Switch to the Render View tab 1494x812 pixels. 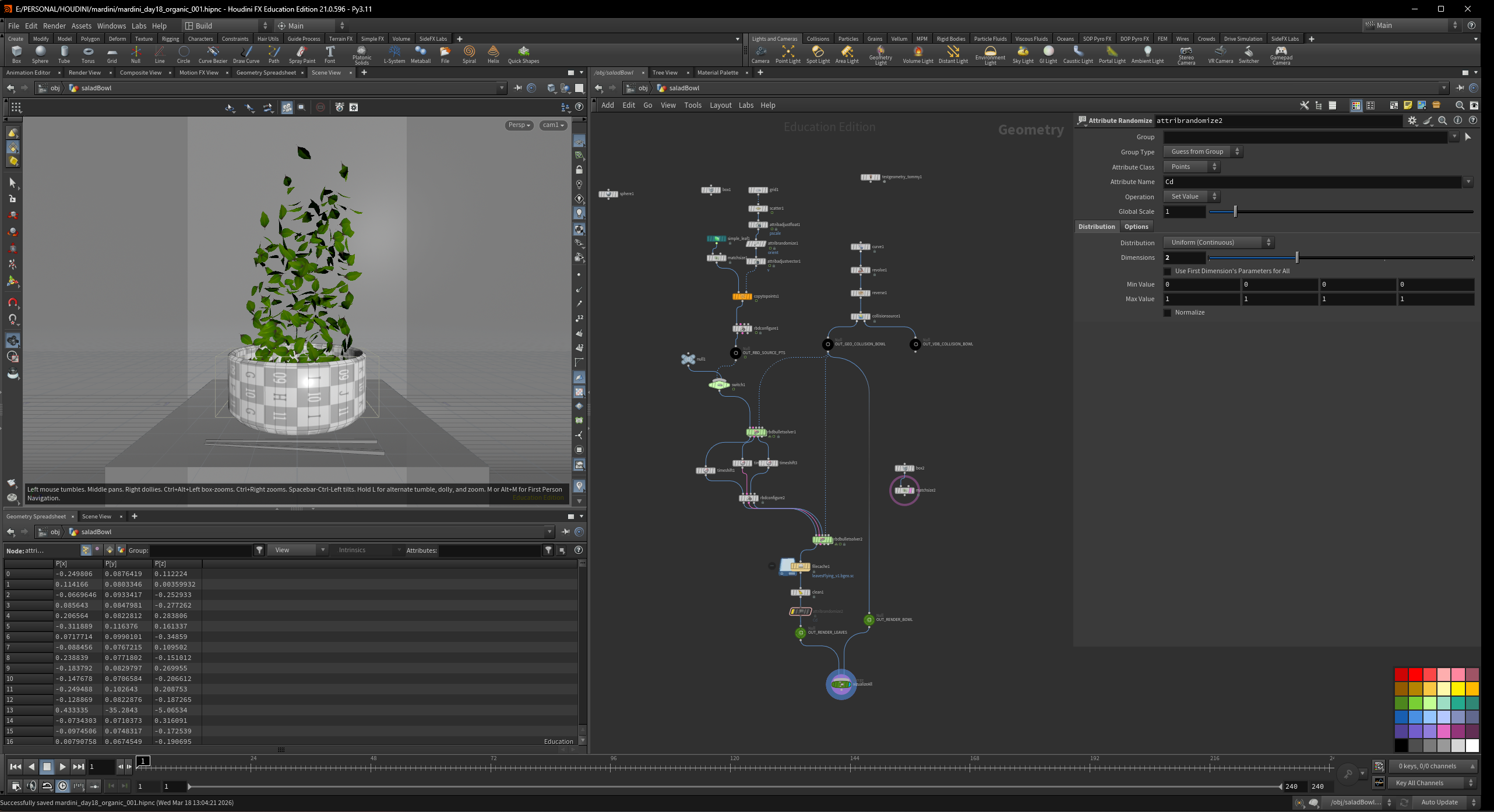[x=84, y=73]
